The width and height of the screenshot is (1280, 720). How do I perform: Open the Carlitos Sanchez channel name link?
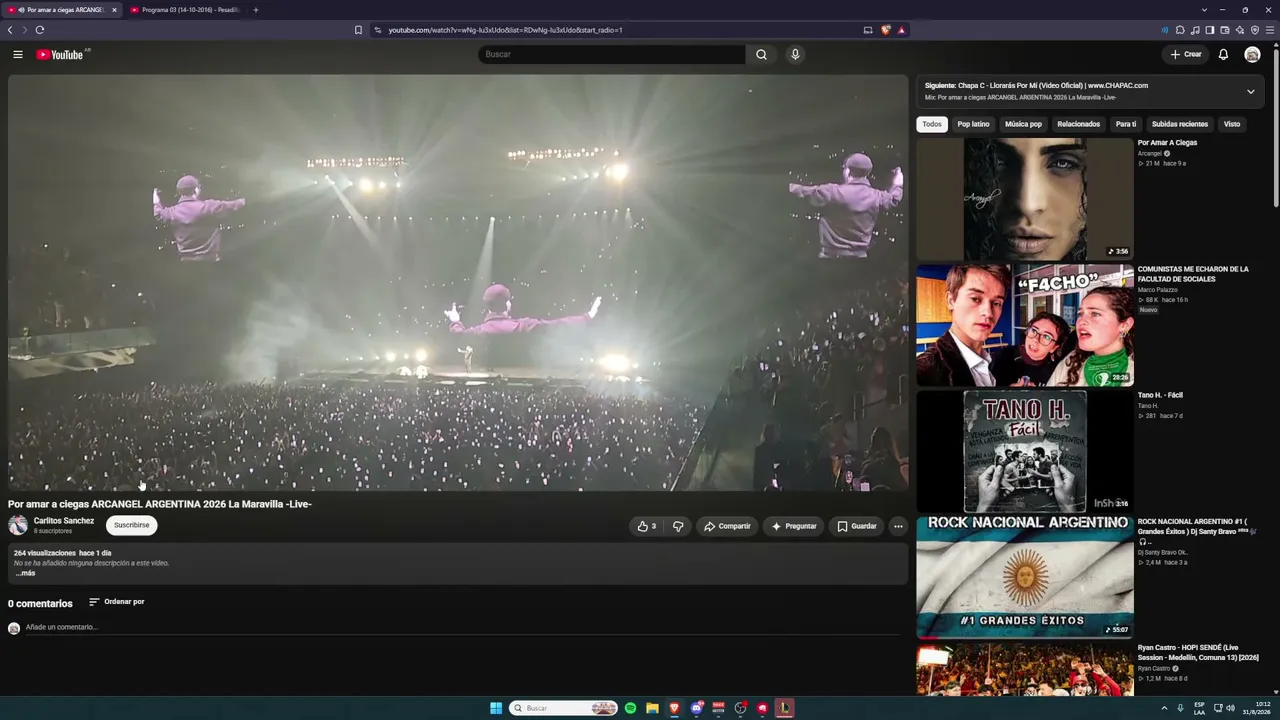click(x=64, y=521)
